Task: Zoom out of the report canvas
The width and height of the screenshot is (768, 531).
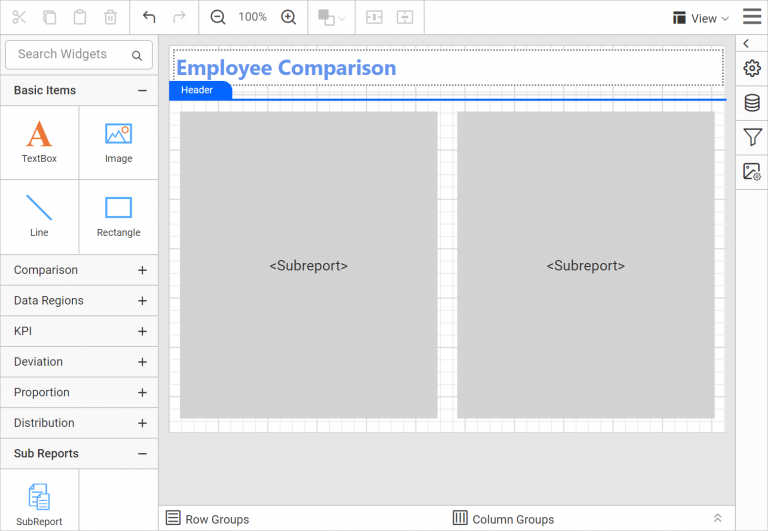Action: pos(217,17)
